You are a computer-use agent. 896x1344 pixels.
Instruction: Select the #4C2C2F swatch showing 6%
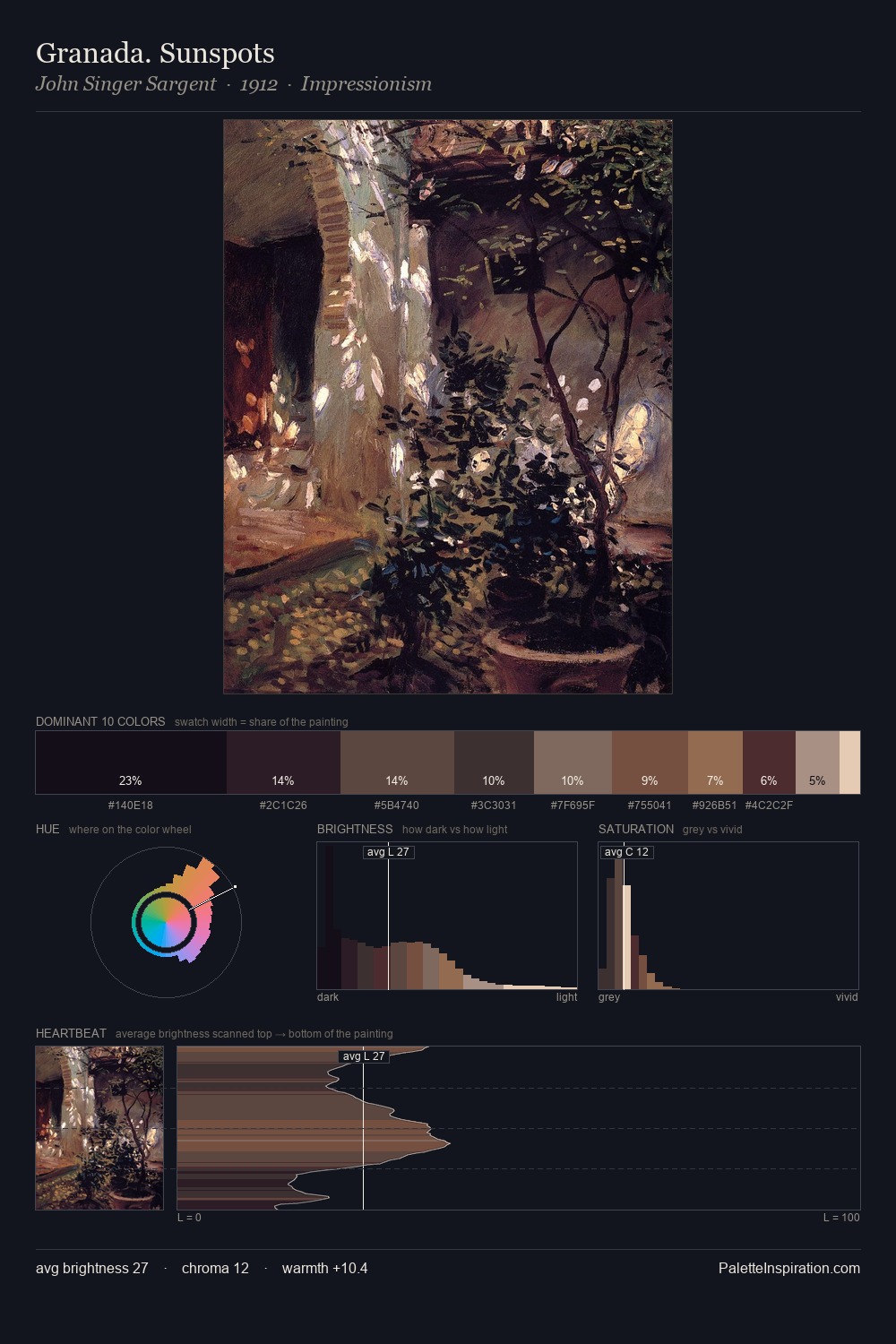pyautogui.click(x=769, y=762)
